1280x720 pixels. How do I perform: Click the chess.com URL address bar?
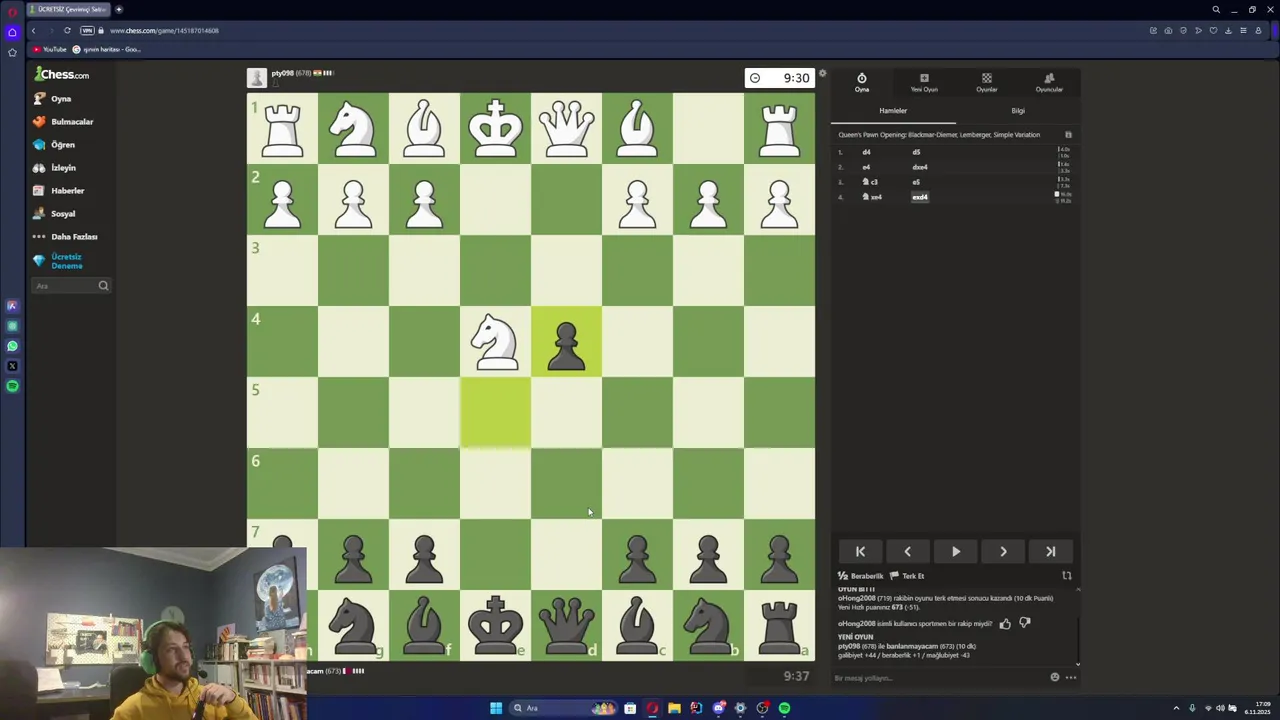[x=164, y=30]
